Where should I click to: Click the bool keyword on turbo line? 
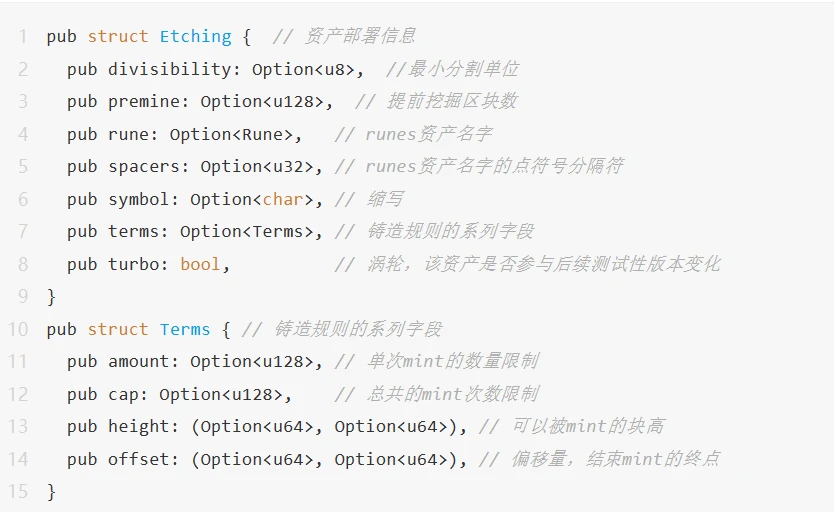(x=200, y=264)
